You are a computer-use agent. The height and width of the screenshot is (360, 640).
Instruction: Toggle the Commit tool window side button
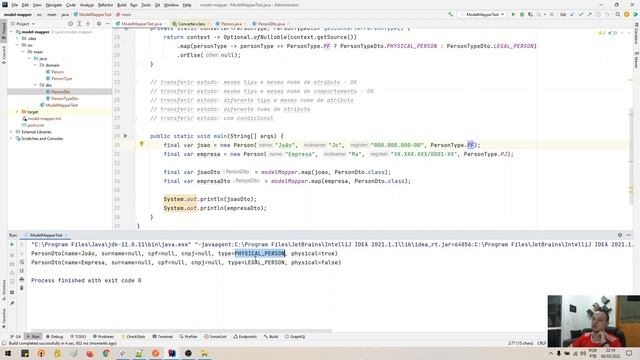[4, 55]
